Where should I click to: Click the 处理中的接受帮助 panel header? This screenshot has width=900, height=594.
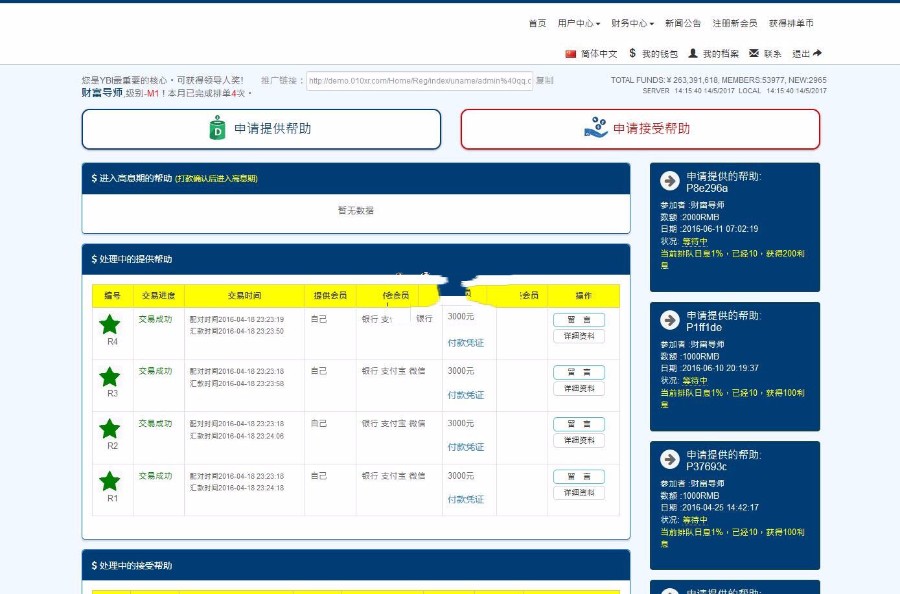(356, 566)
